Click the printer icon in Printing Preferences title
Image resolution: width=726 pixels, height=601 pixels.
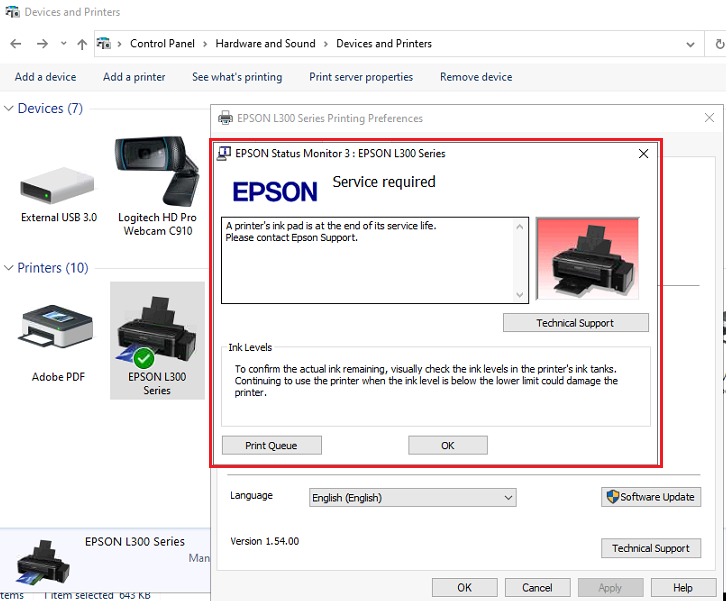(225, 118)
